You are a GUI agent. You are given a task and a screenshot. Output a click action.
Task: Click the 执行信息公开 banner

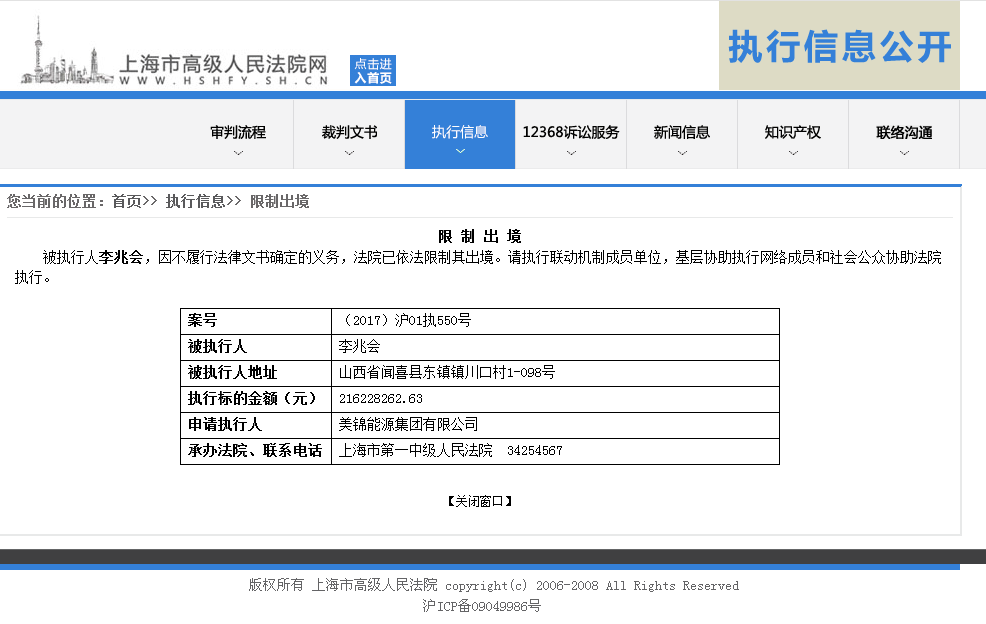pyautogui.click(x=839, y=45)
